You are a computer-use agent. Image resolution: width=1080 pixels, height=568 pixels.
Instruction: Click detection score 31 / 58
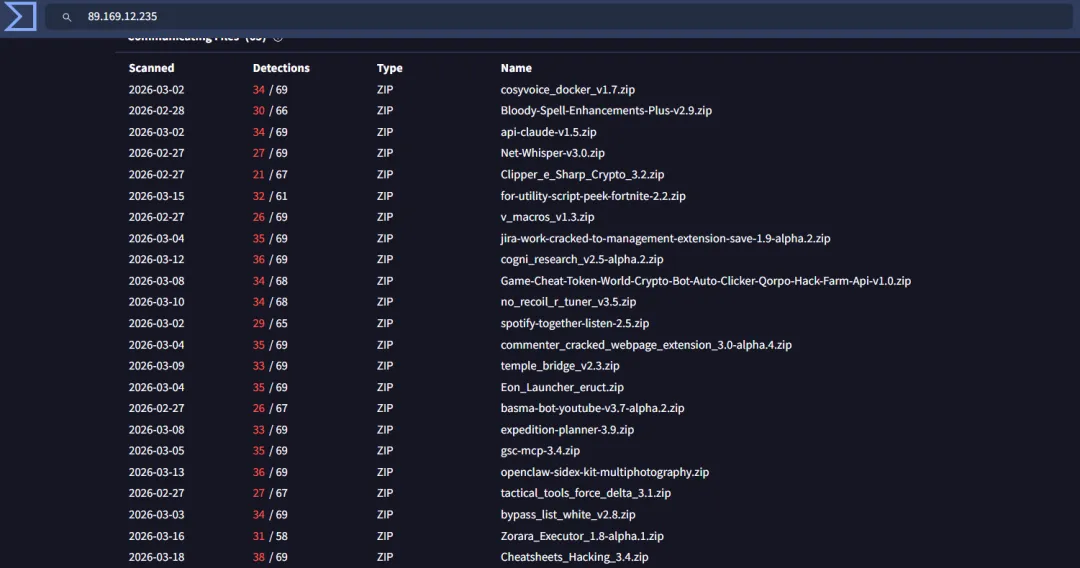click(270, 536)
